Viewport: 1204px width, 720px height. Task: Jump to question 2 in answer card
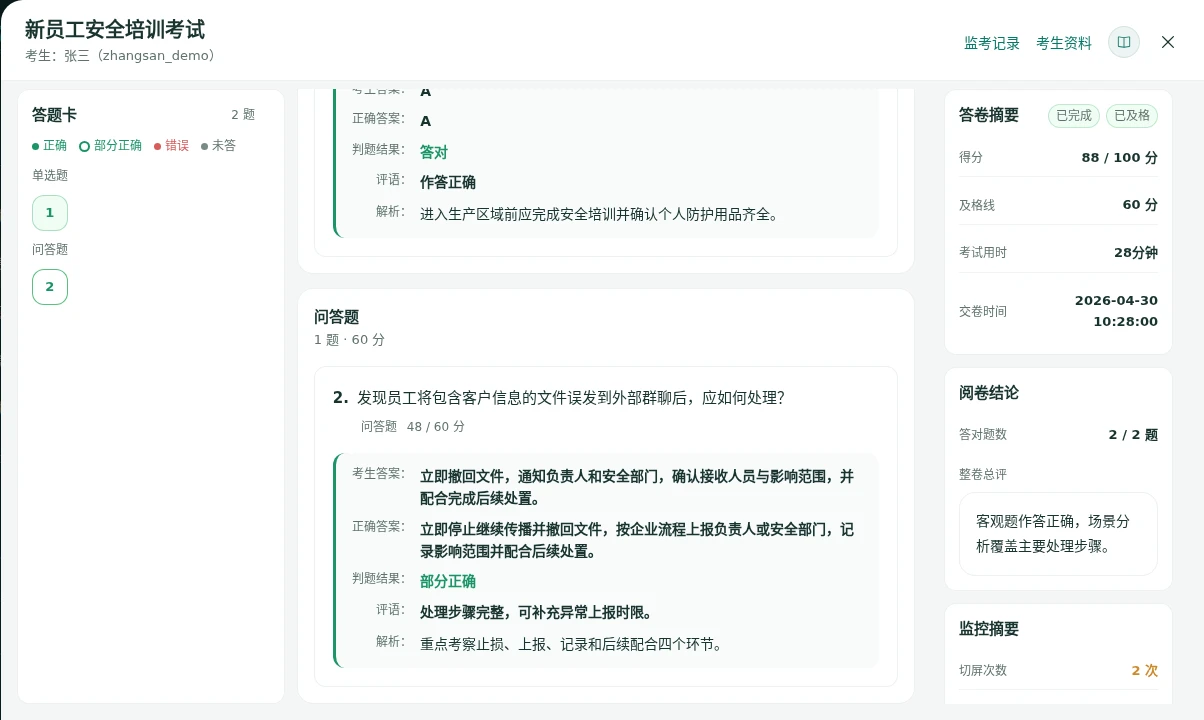[x=50, y=287]
